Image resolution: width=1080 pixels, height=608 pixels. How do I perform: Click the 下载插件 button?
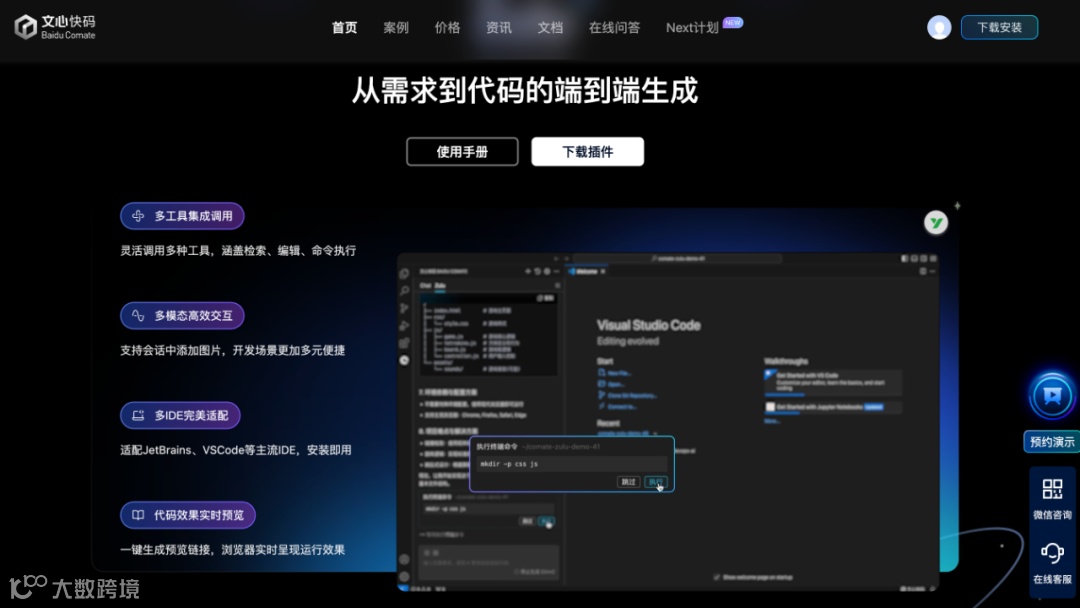tap(588, 151)
